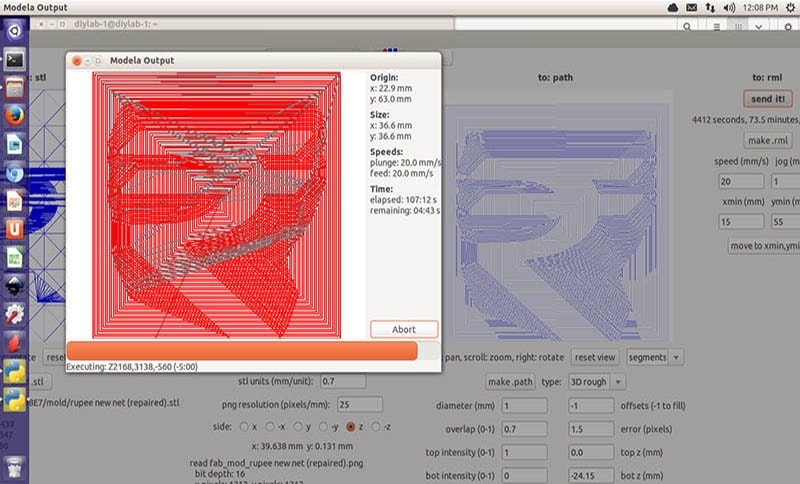800x484 pixels.
Task: Launch Inkscape from the dock
Action: pos(14,286)
